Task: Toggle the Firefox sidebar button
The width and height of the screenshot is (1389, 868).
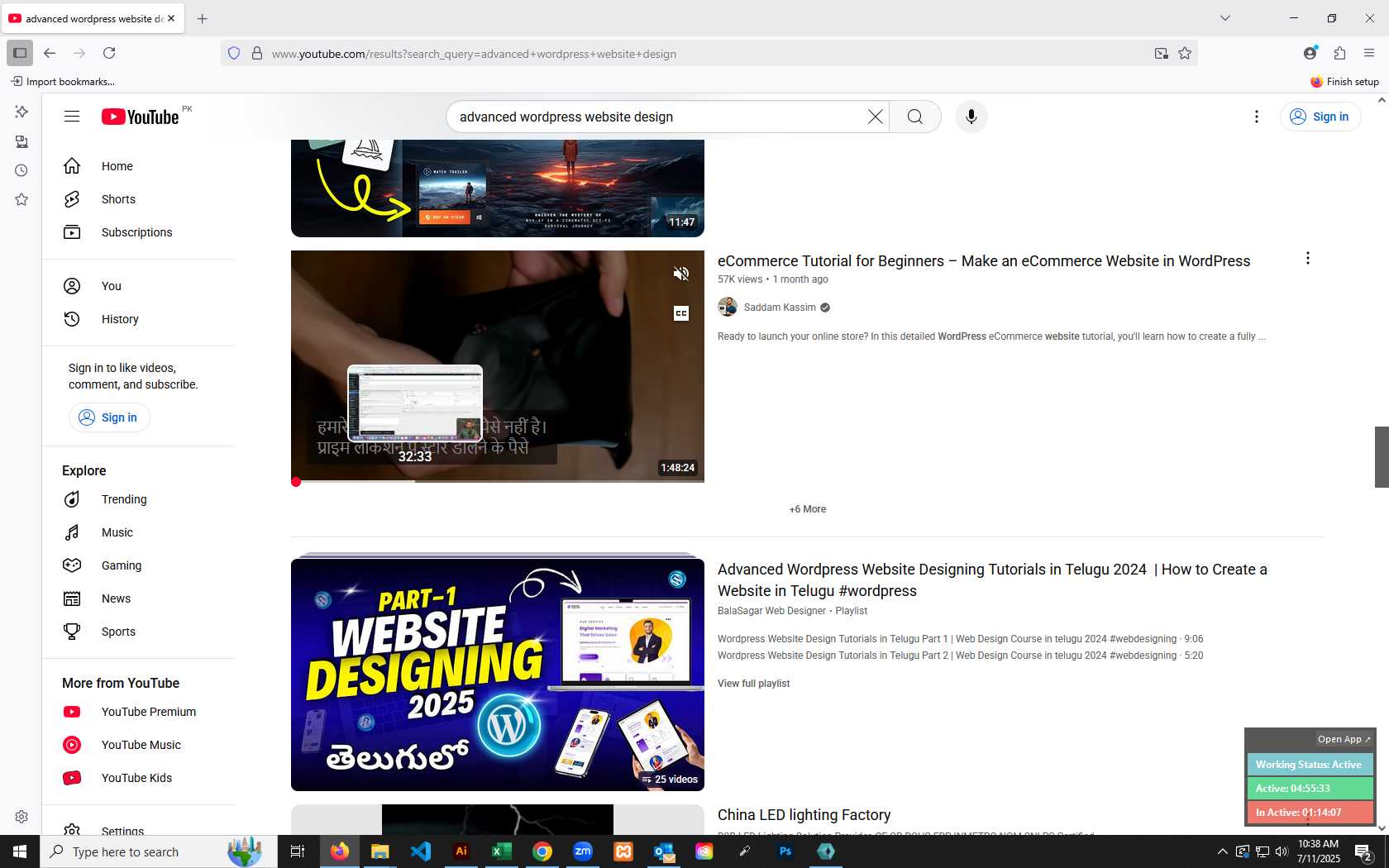Action: pos(20,53)
